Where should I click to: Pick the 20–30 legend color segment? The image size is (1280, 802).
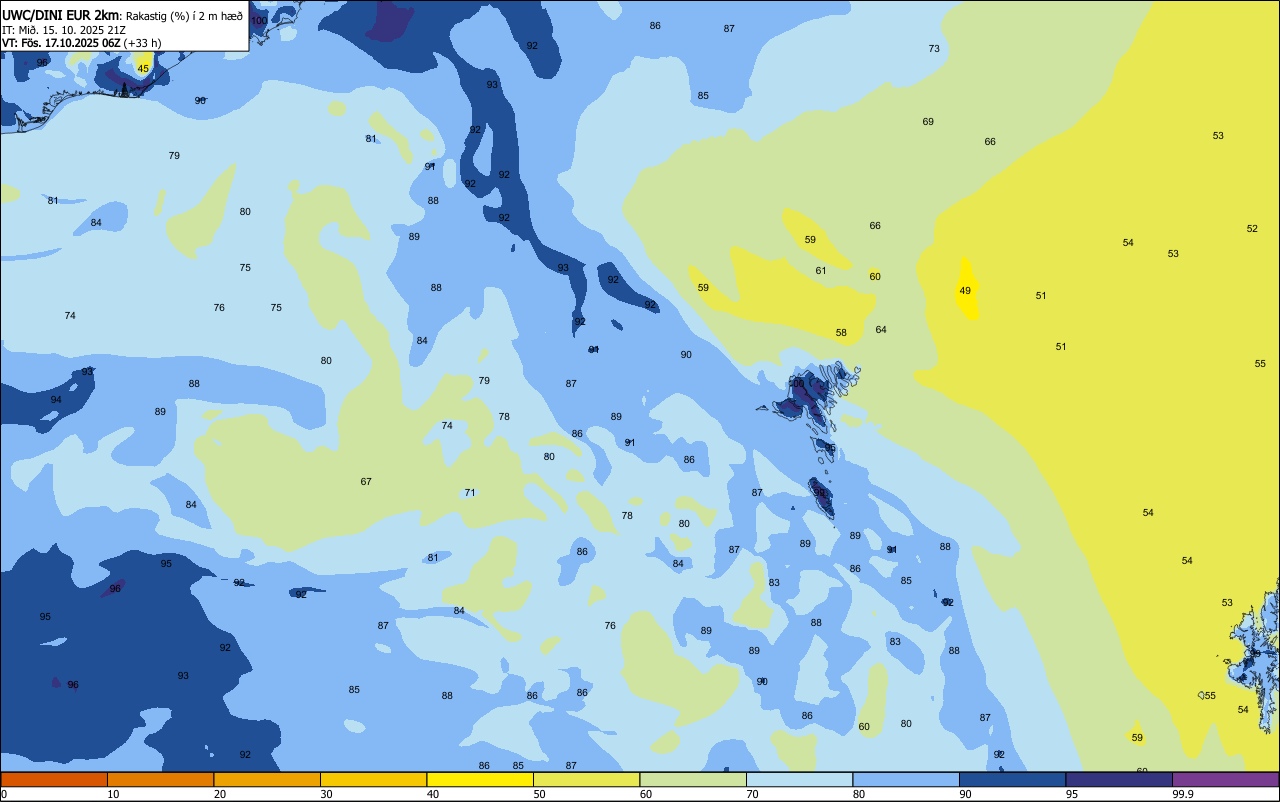click(x=267, y=779)
